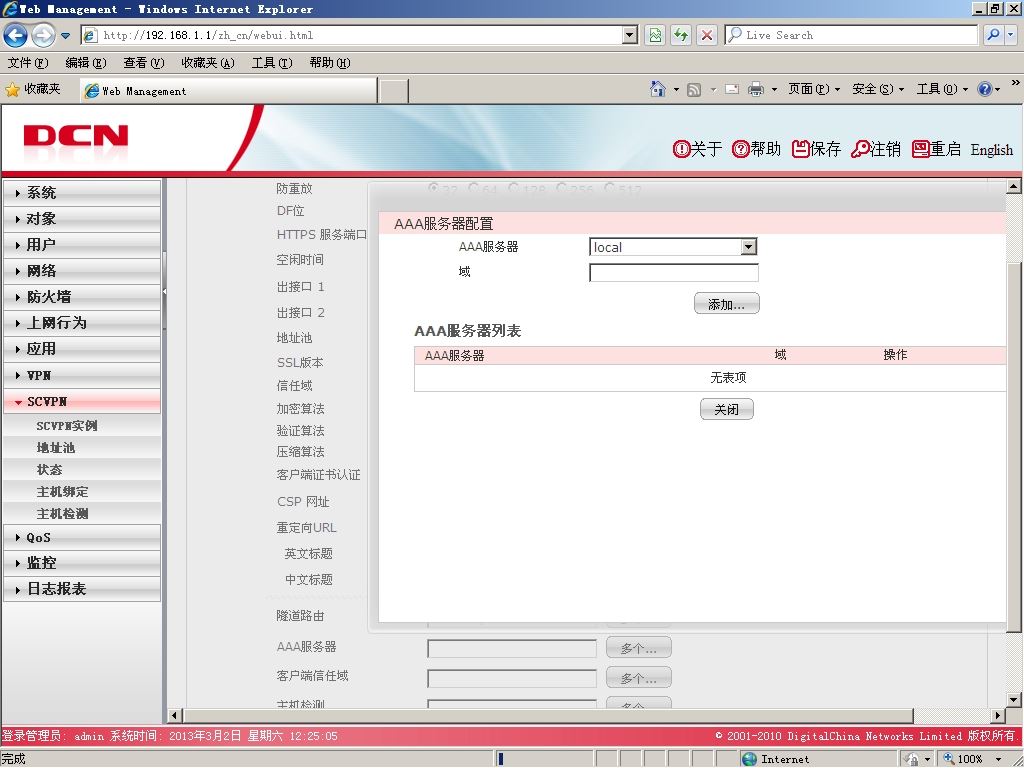The image size is (1024, 768).
Task: Click the Live Search input box
Action: (851, 35)
